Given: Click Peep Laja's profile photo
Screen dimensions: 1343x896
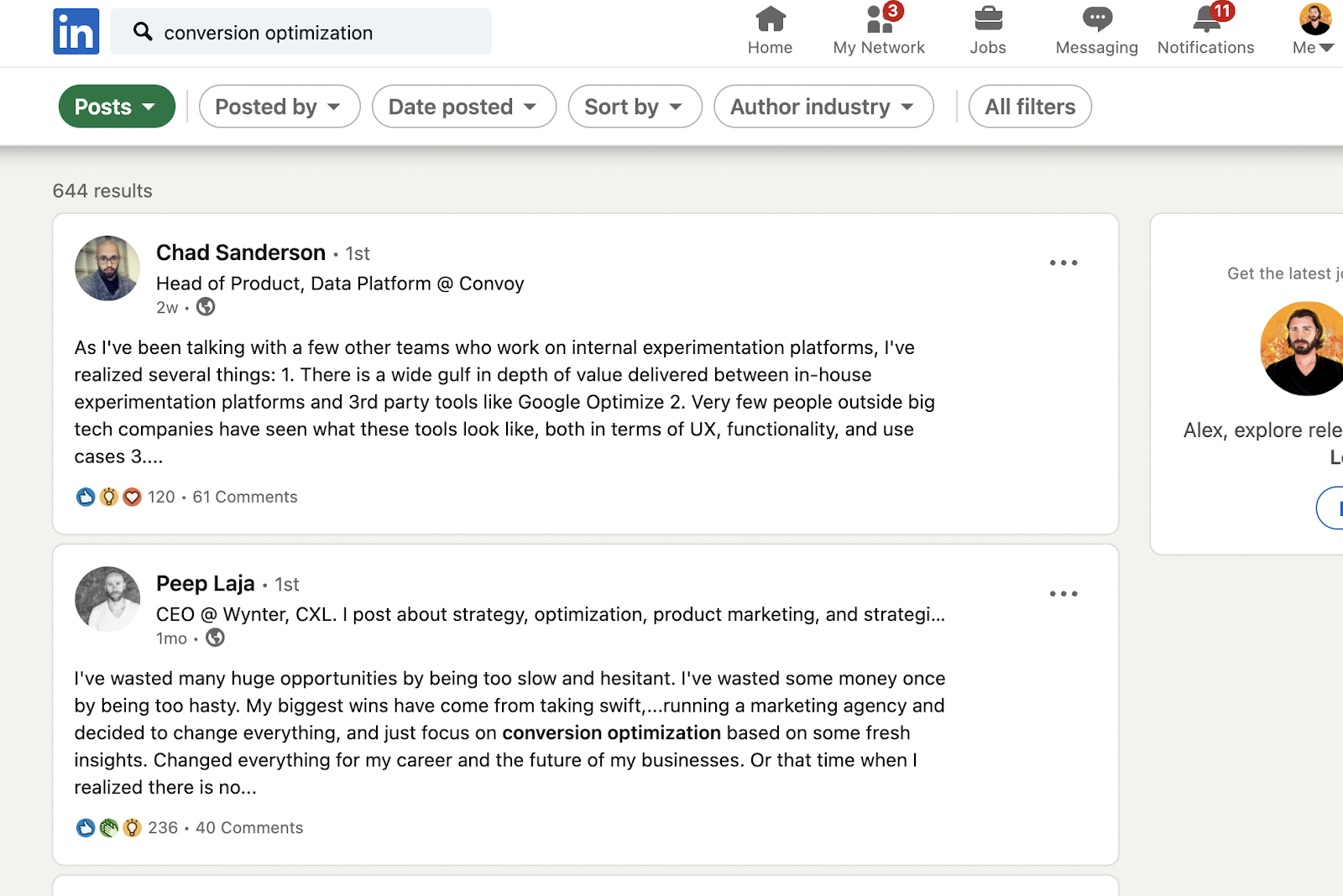Looking at the screenshot, I should pos(107,598).
